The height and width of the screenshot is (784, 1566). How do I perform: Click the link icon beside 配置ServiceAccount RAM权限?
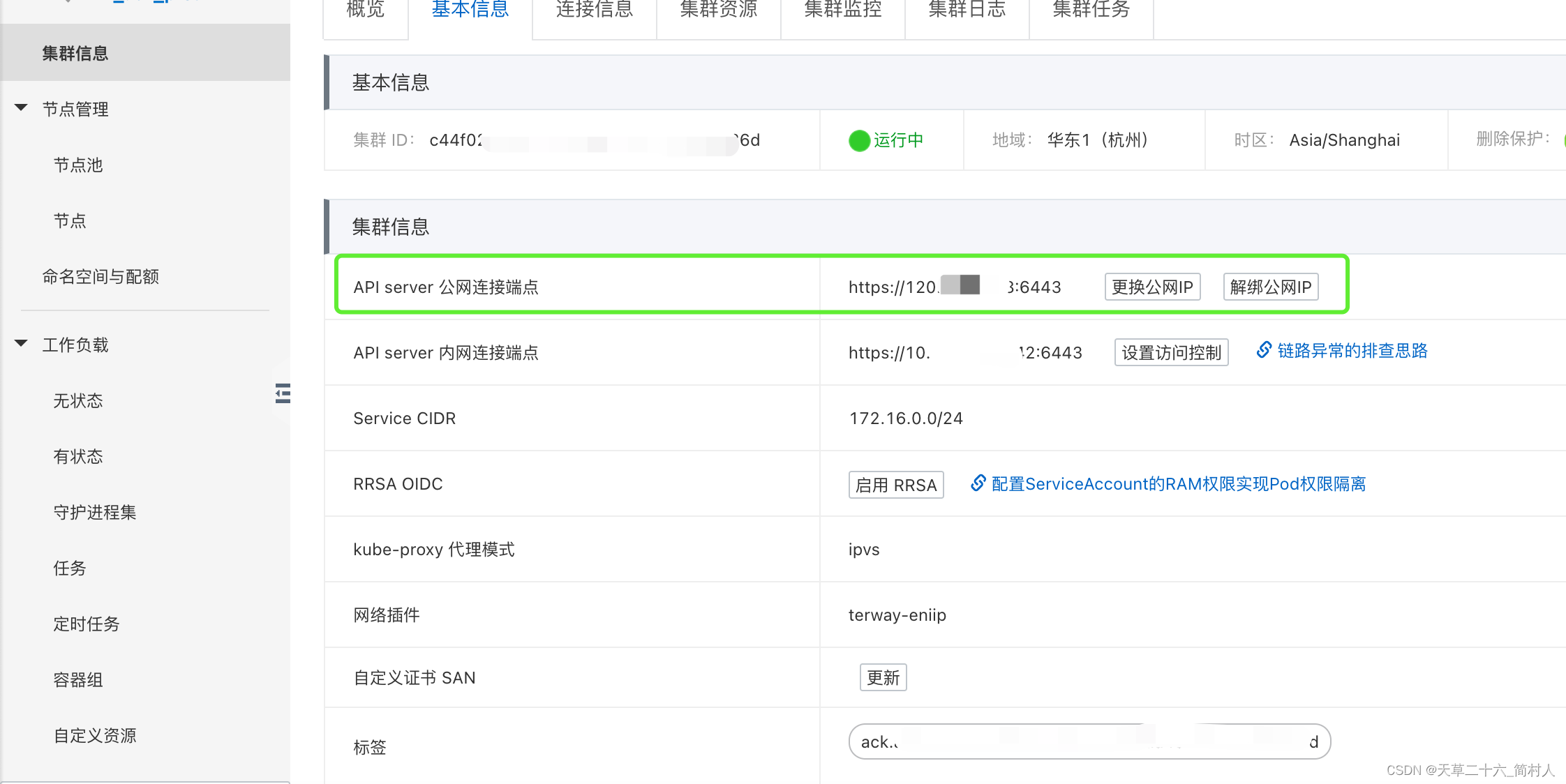(x=978, y=483)
